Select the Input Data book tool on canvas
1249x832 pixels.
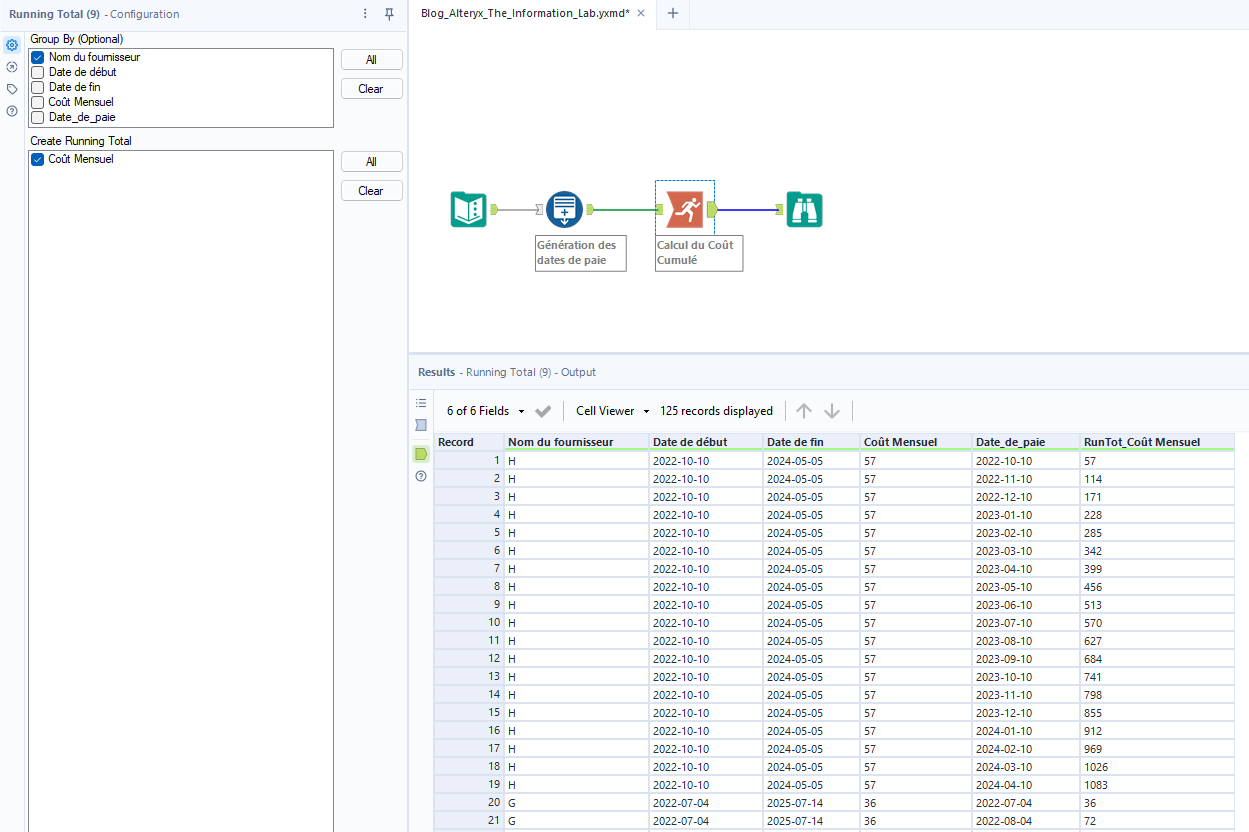(468, 209)
